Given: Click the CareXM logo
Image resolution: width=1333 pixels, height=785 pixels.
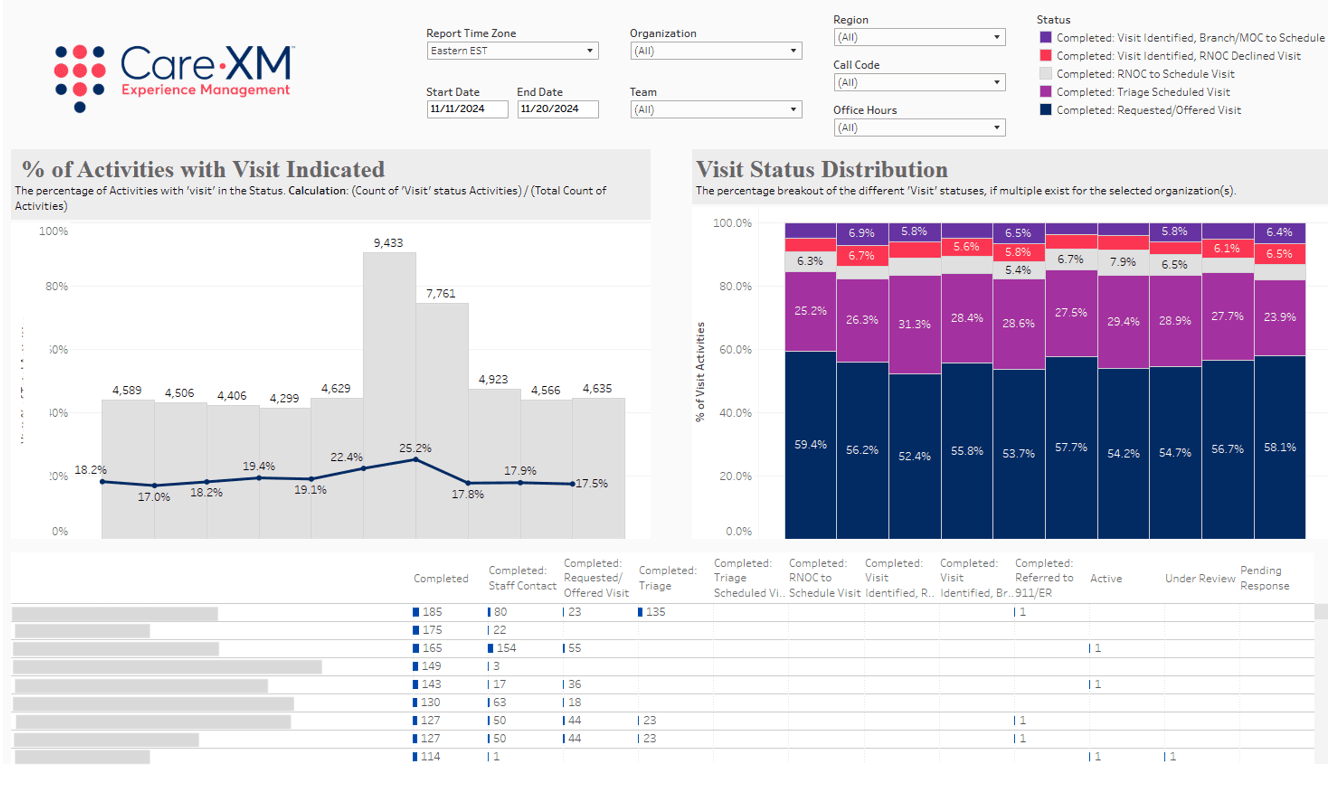Looking at the screenshot, I should click(x=173, y=77).
